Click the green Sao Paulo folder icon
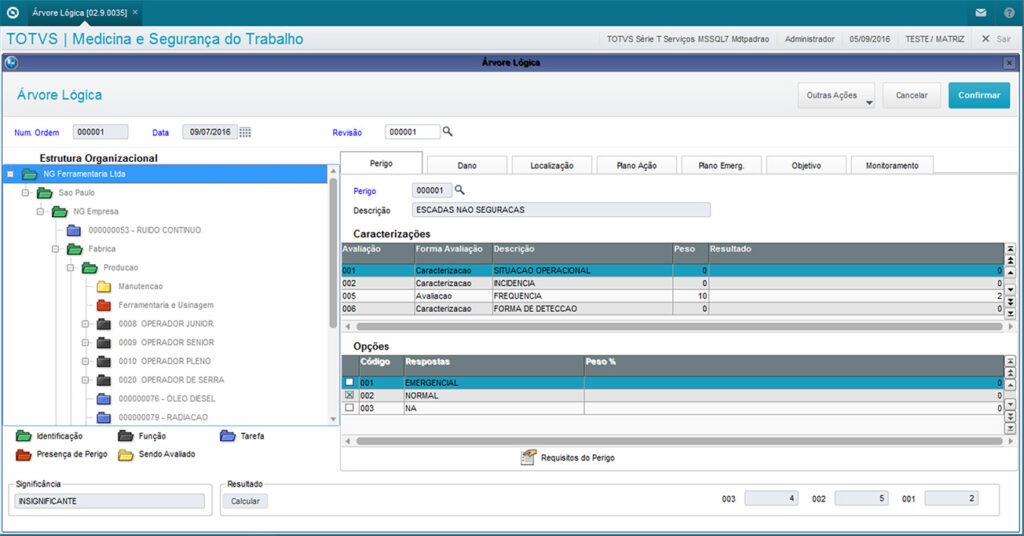The height and width of the screenshot is (536, 1024). pos(44,193)
